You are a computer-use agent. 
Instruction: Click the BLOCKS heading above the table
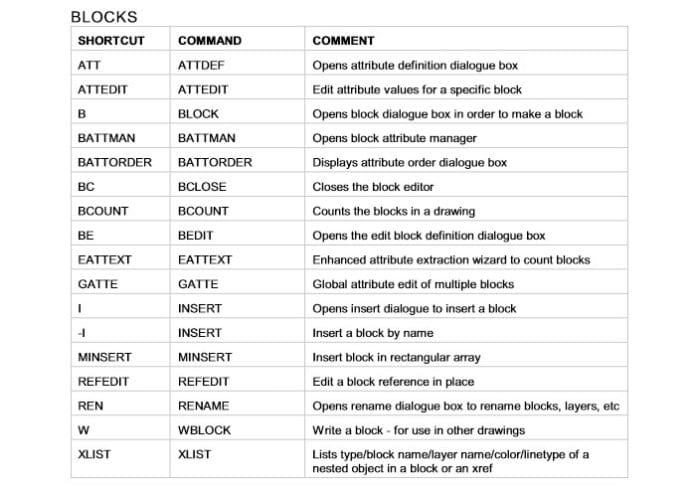click(x=104, y=17)
